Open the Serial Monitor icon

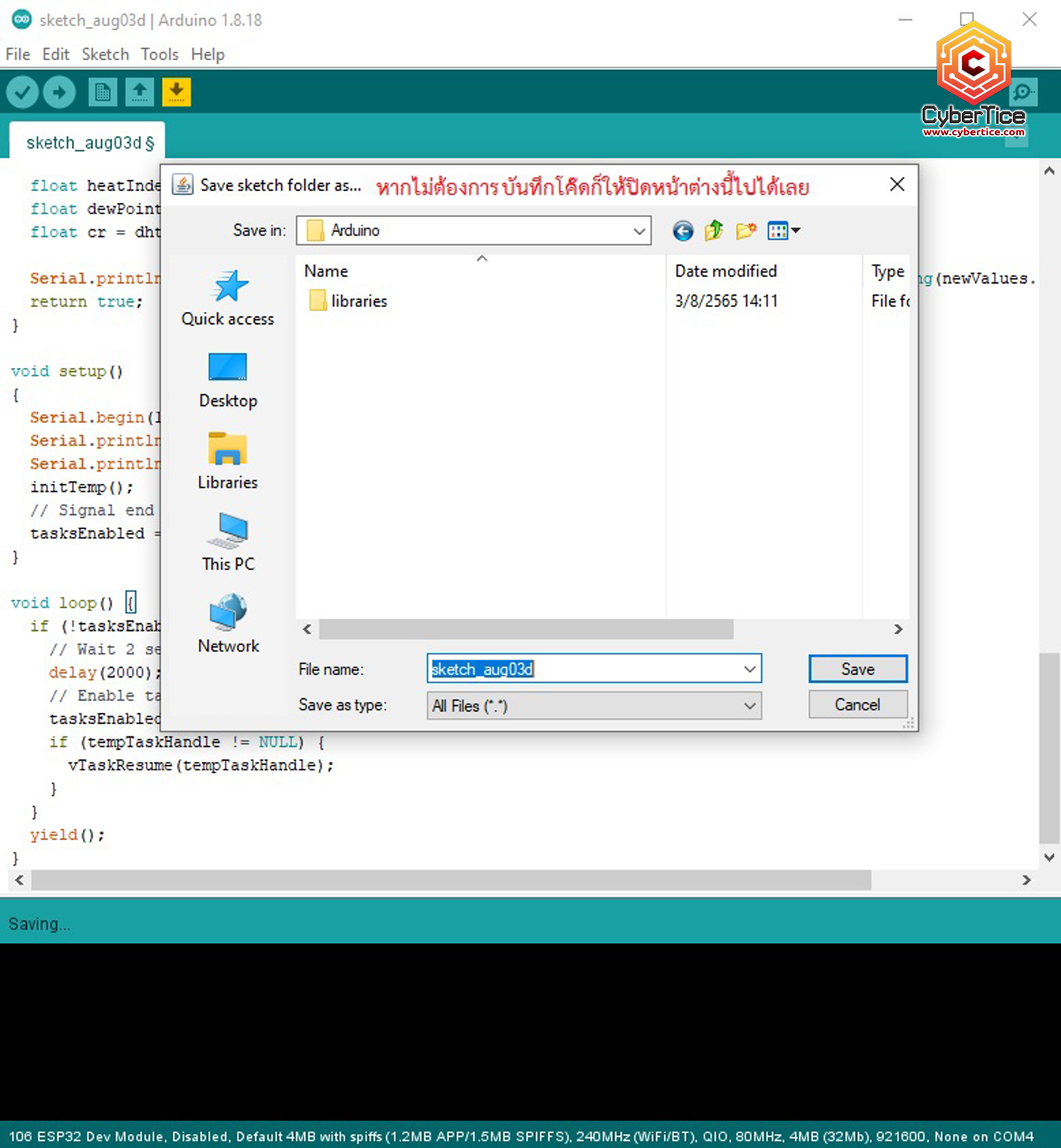click(x=1023, y=92)
